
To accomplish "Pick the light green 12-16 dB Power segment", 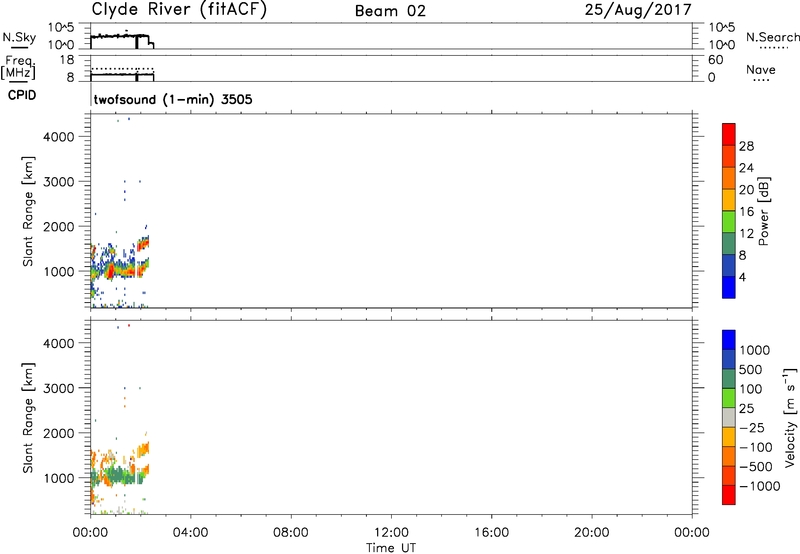I will 729,221.
